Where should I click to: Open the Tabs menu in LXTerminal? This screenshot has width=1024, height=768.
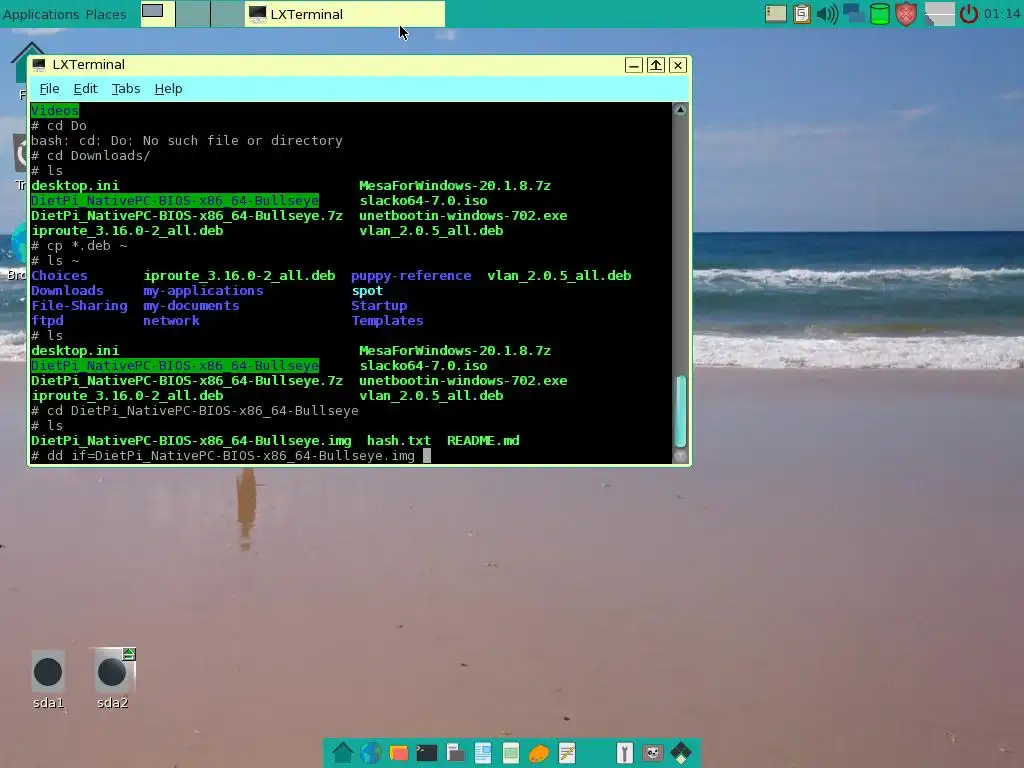tap(125, 89)
